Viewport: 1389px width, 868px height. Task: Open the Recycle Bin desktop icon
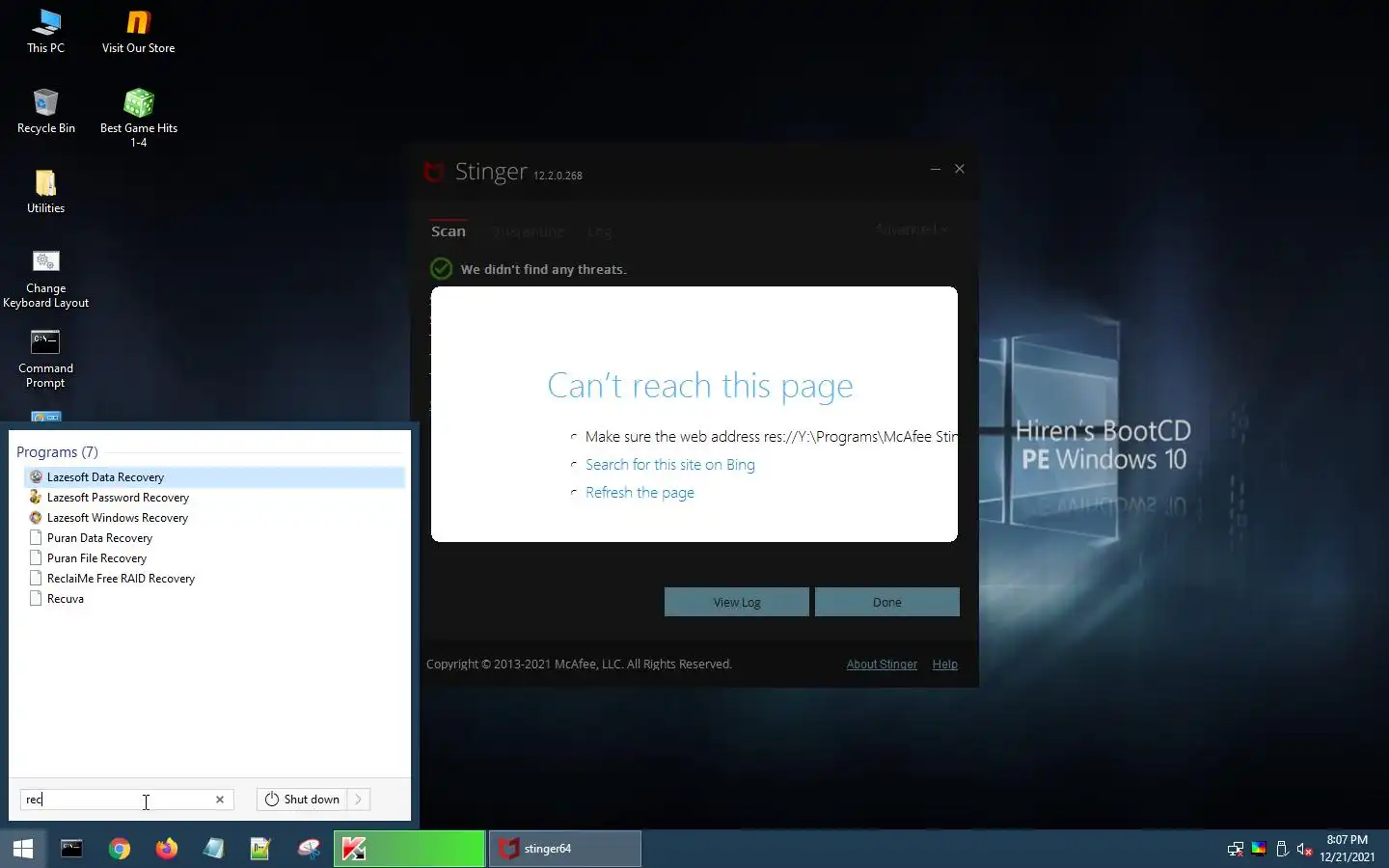(x=45, y=111)
